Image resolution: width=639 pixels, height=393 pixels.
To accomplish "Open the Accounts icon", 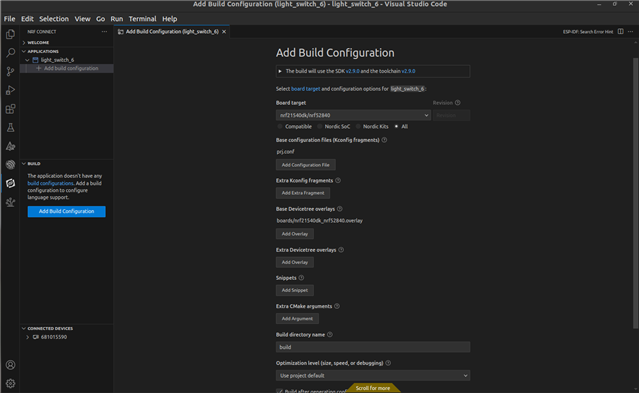I will pos(11,365).
